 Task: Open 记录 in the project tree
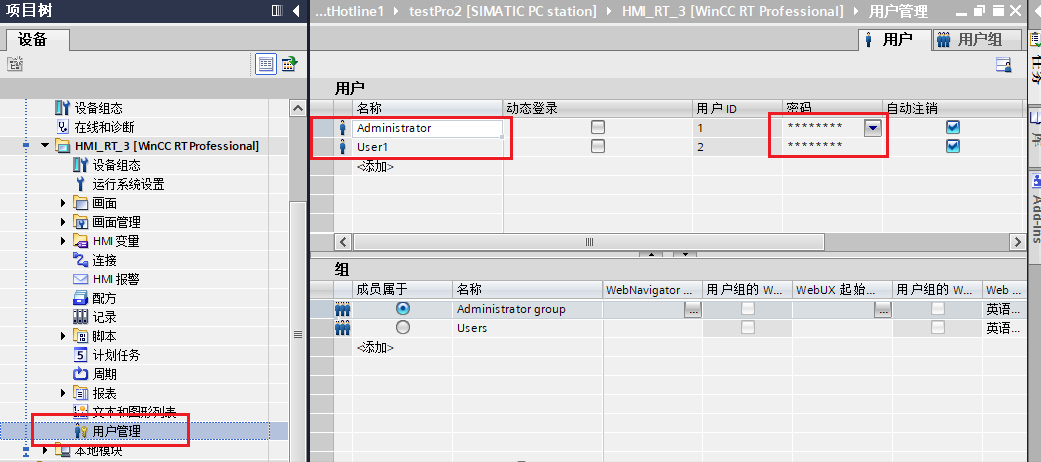[x=104, y=317]
